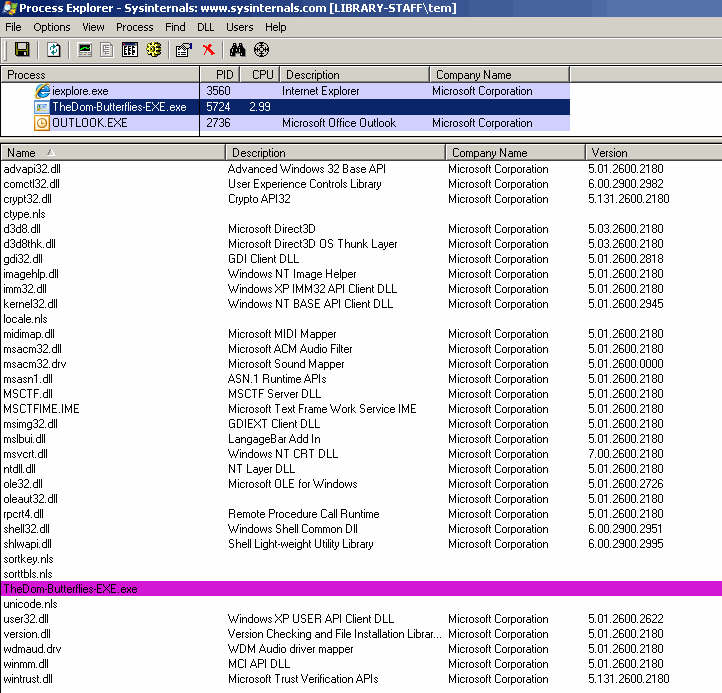Open the Find menu

pyautogui.click(x=175, y=27)
